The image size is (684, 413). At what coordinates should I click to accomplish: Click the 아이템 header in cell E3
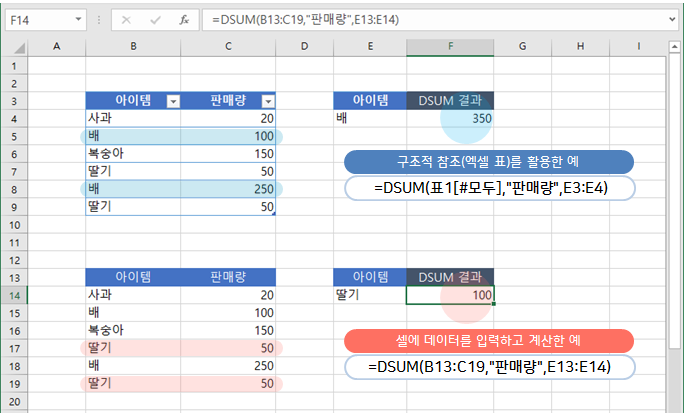370,101
